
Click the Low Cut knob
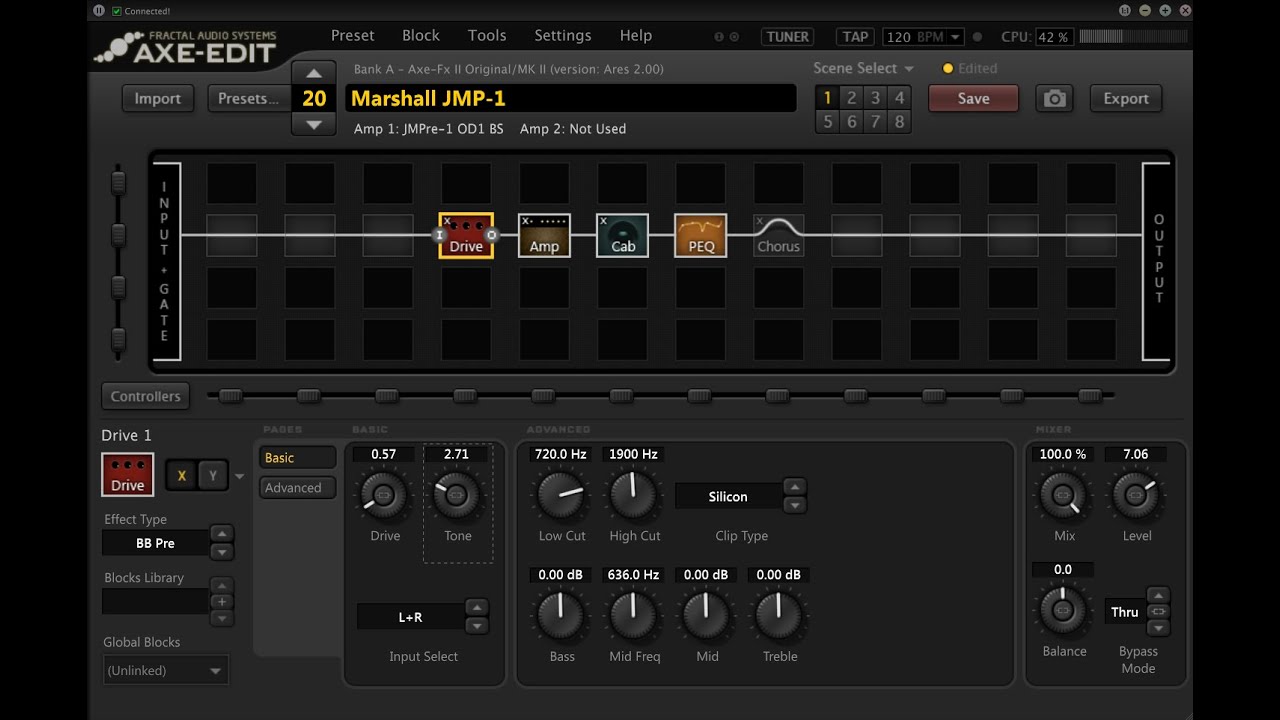coord(561,494)
